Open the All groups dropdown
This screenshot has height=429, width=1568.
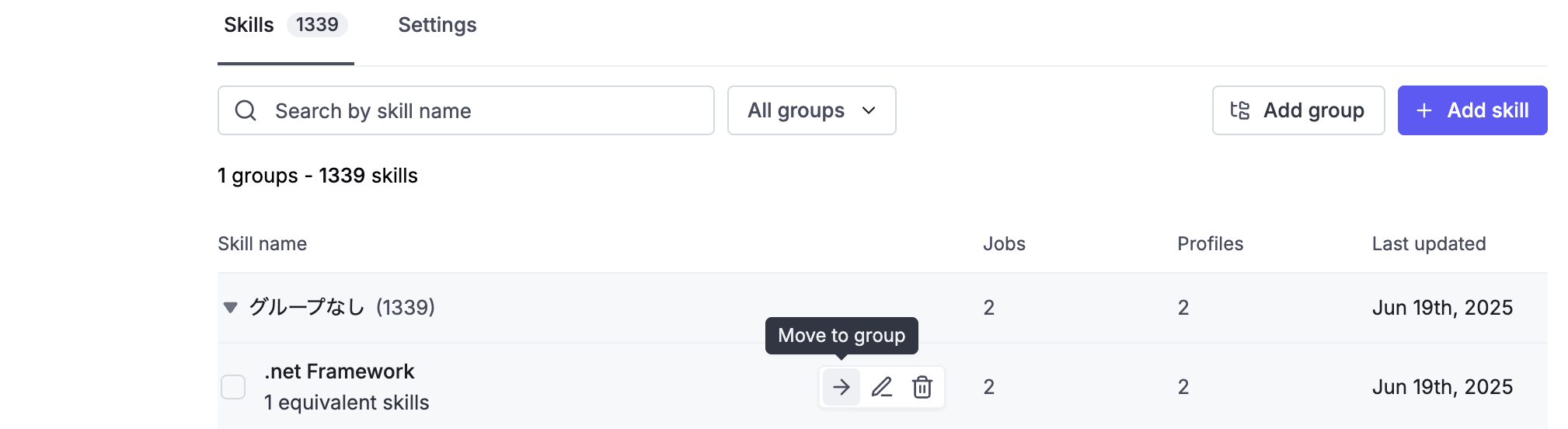click(x=811, y=110)
